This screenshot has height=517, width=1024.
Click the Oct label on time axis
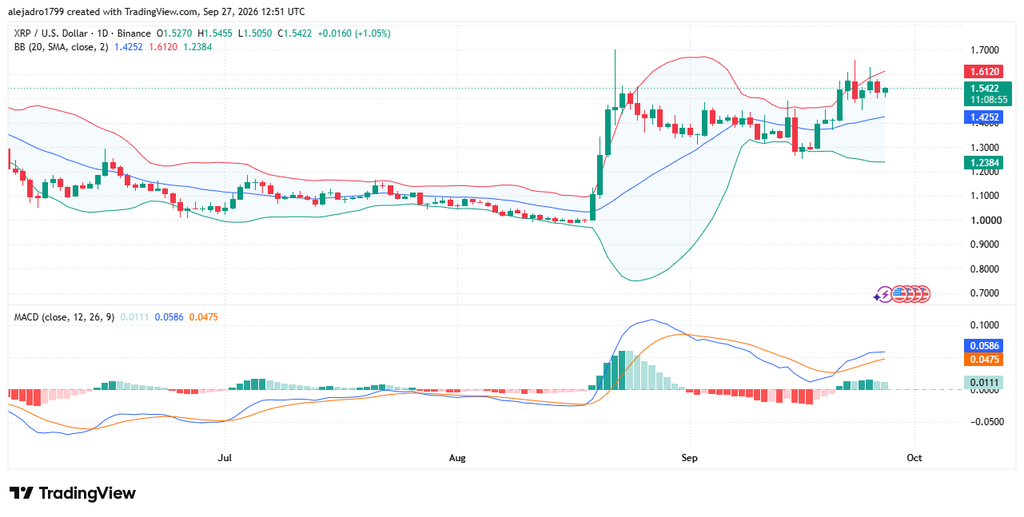[x=914, y=459]
